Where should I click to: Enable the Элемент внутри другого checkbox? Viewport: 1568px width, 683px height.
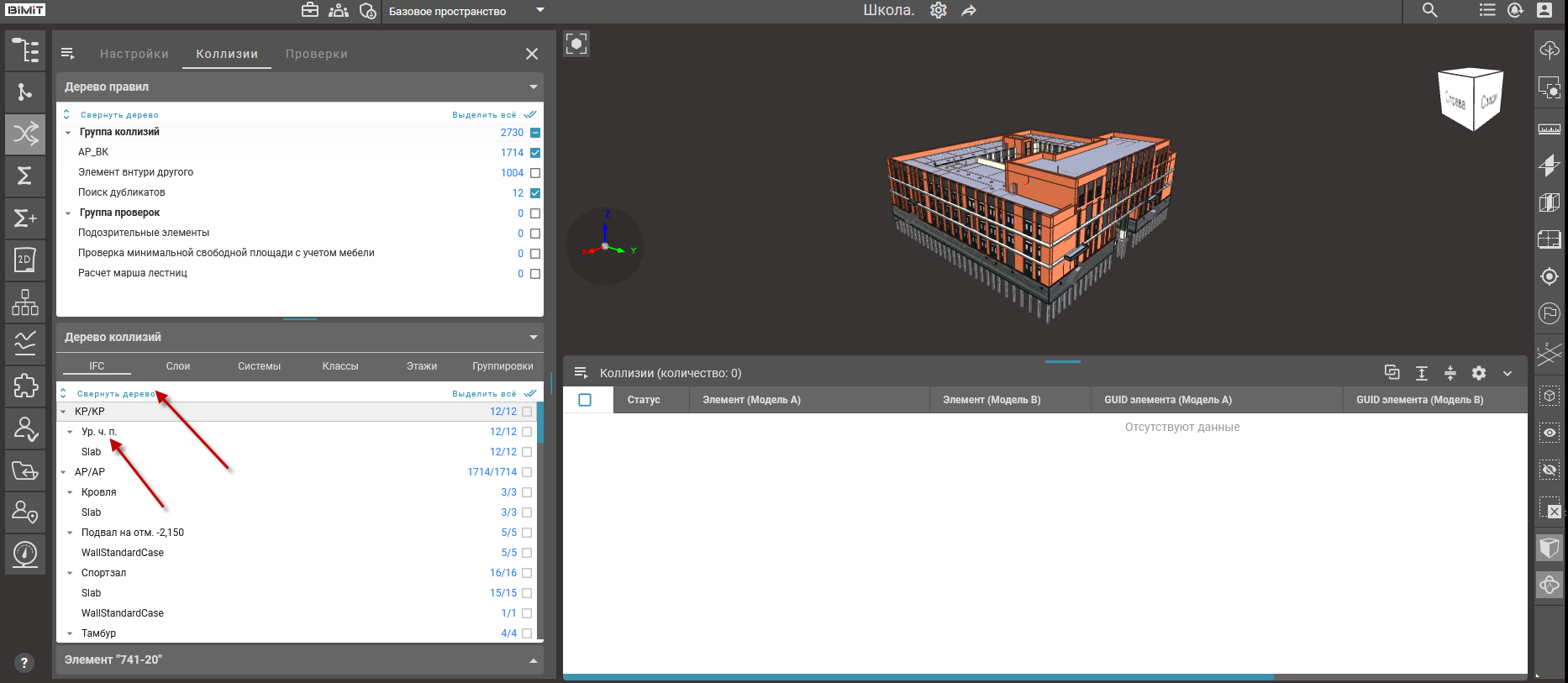pos(535,173)
